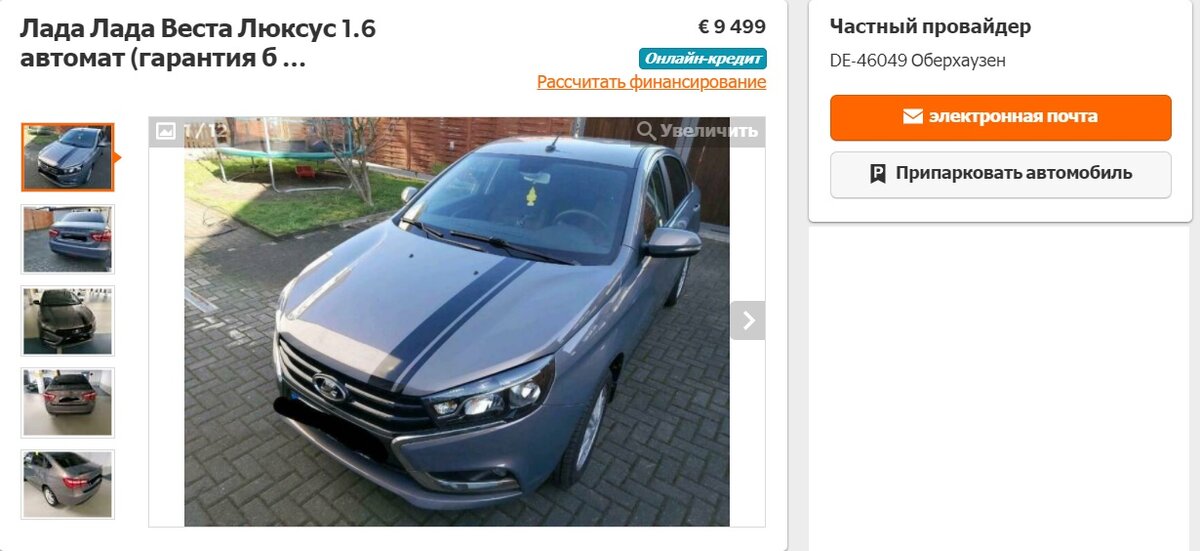1200x551 pixels.
Task: Click the orange marker beside the first thumbnail
Action: (x=117, y=157)
